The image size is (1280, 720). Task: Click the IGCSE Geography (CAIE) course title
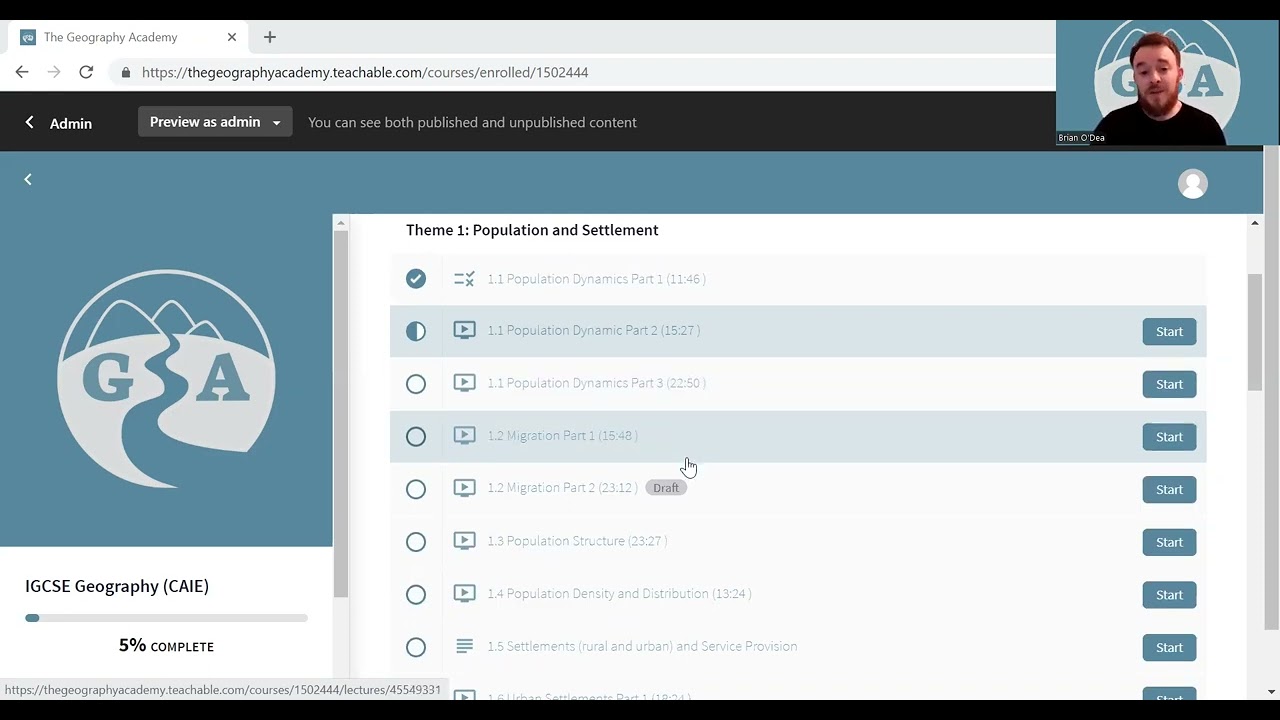click(117, 586)
